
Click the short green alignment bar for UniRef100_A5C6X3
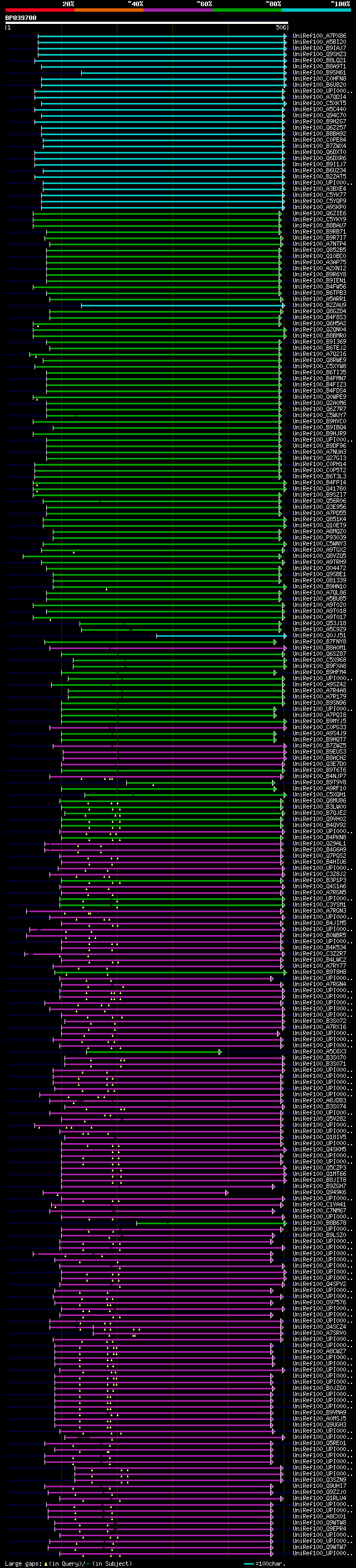point(154,1052)
